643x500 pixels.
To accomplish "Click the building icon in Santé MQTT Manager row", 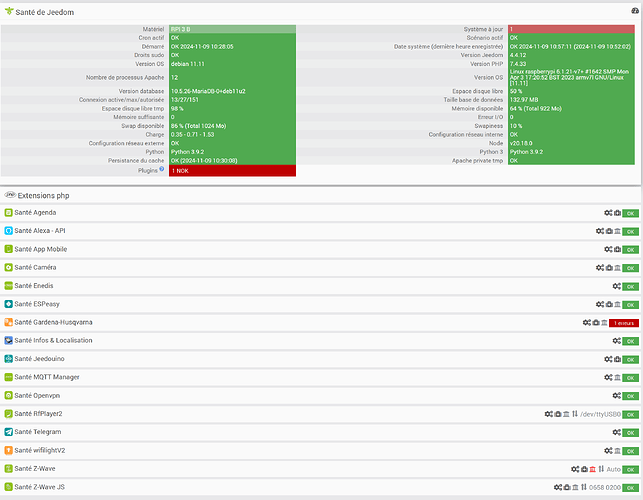I will coord(617,377).
